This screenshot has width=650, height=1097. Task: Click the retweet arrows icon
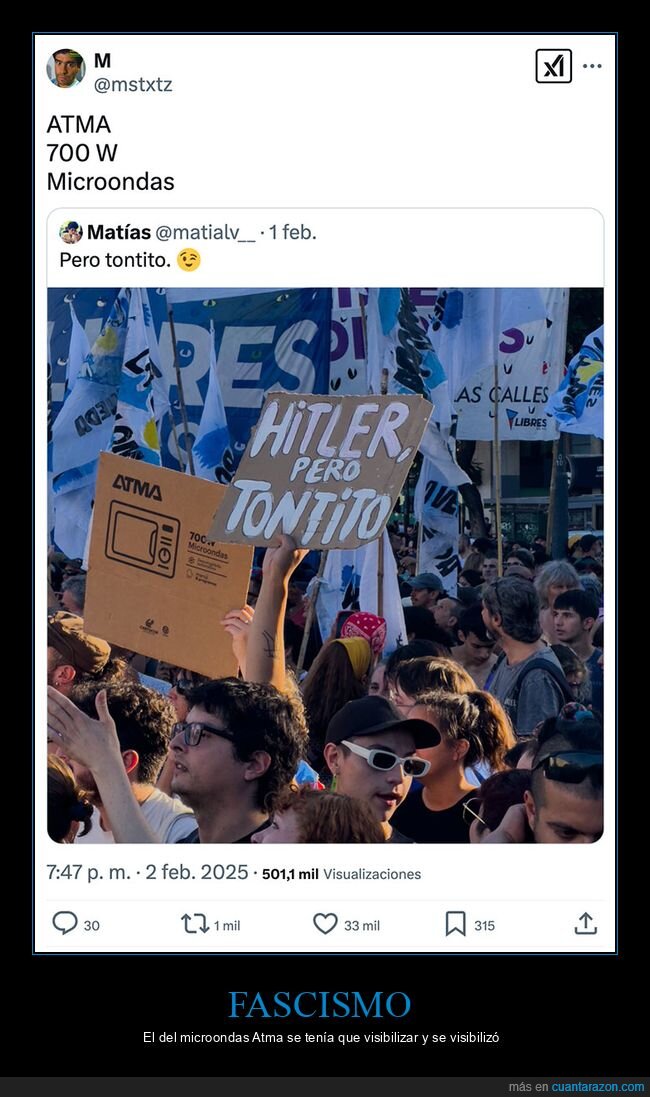[x=195, y=924]
